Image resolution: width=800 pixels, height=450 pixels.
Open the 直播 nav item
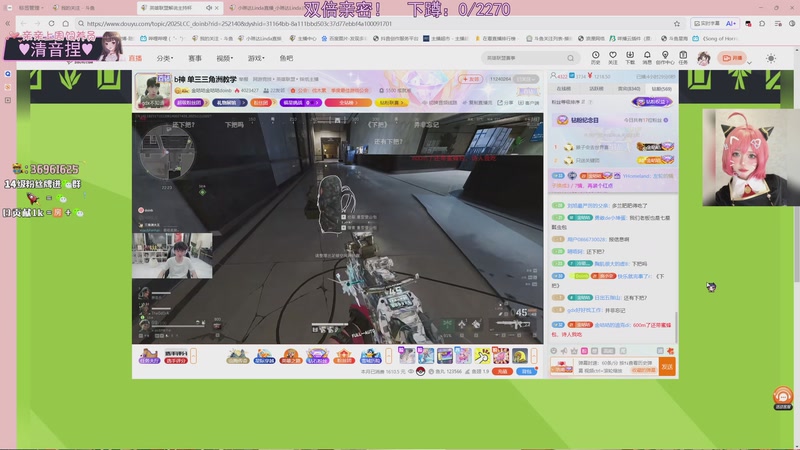[x=135, y=58]
